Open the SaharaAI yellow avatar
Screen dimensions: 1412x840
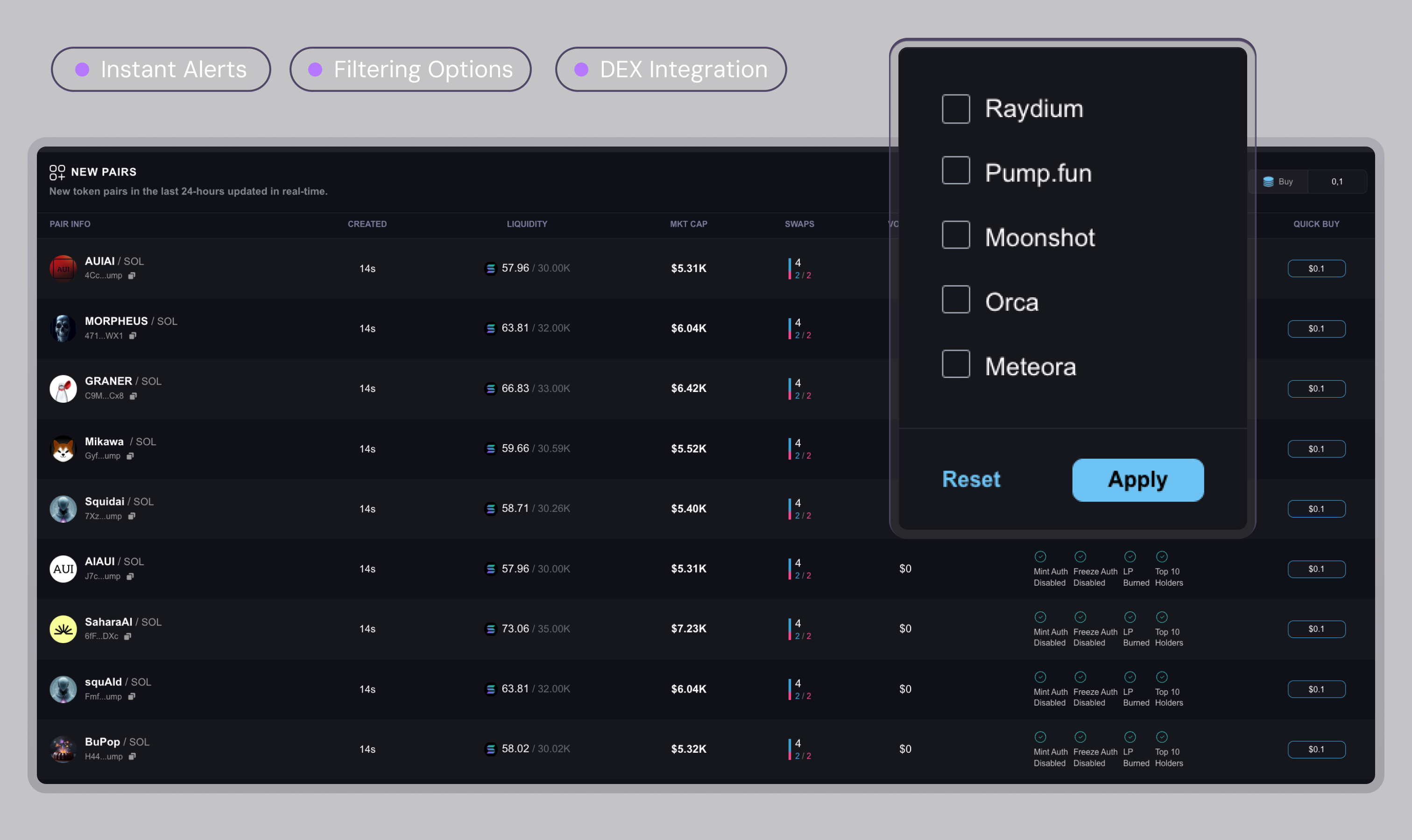click(x=63, y=629)
